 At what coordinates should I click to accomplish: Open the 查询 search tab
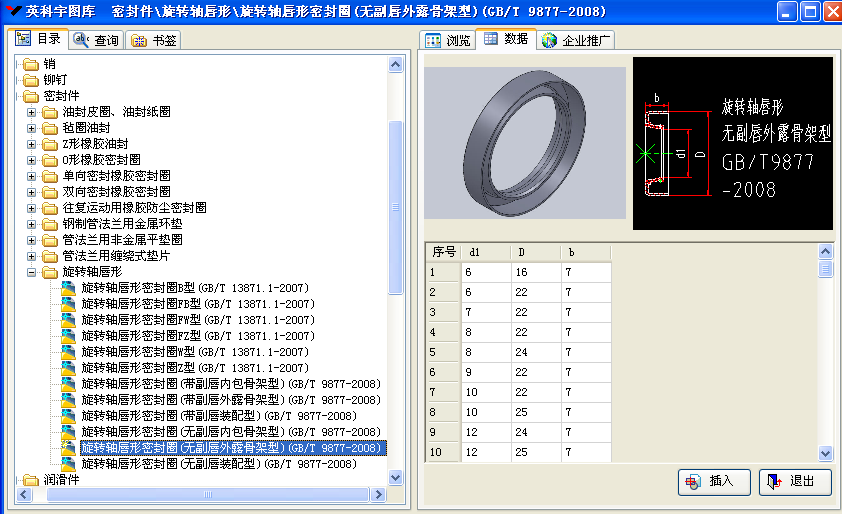pyautogui.click(x=97, y=41)
